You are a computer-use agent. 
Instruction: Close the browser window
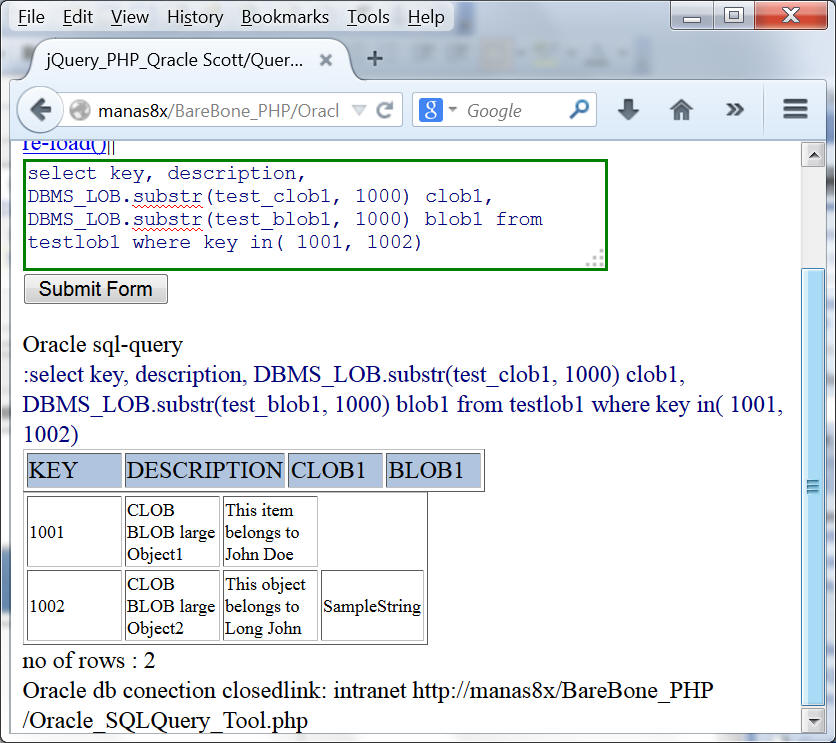[791, 16]
